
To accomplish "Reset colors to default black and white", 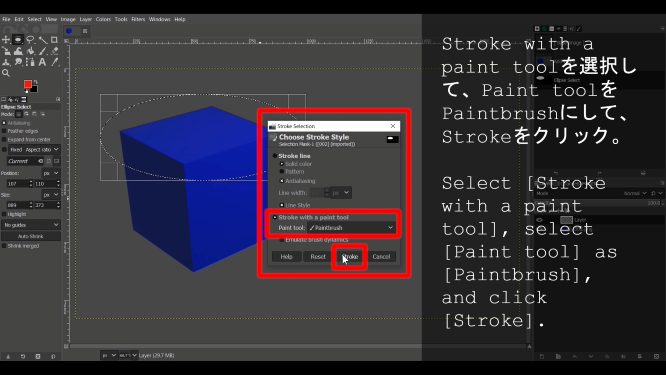I will coord(26,90).
